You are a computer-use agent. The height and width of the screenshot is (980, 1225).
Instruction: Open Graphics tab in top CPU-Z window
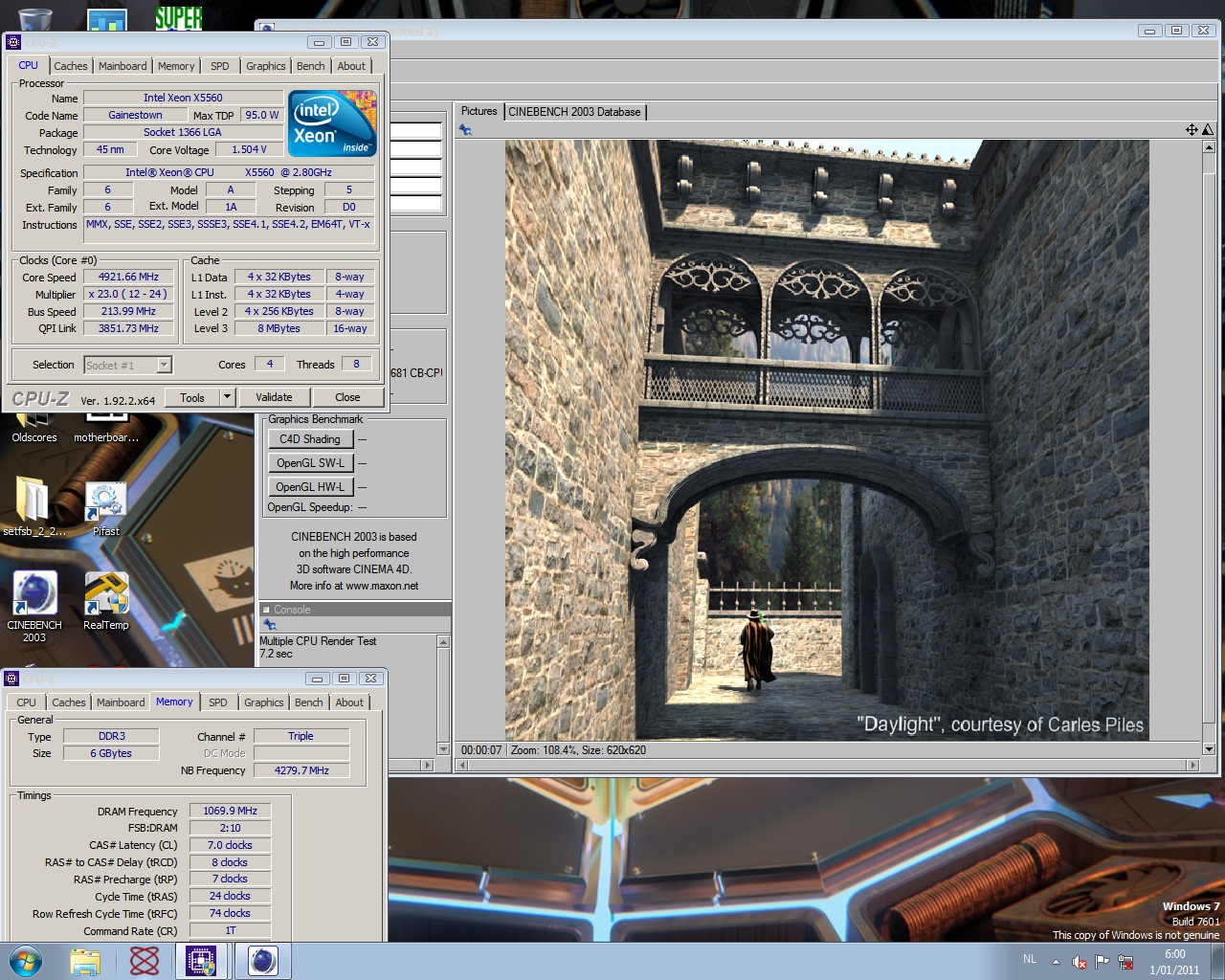click(266, 66)
